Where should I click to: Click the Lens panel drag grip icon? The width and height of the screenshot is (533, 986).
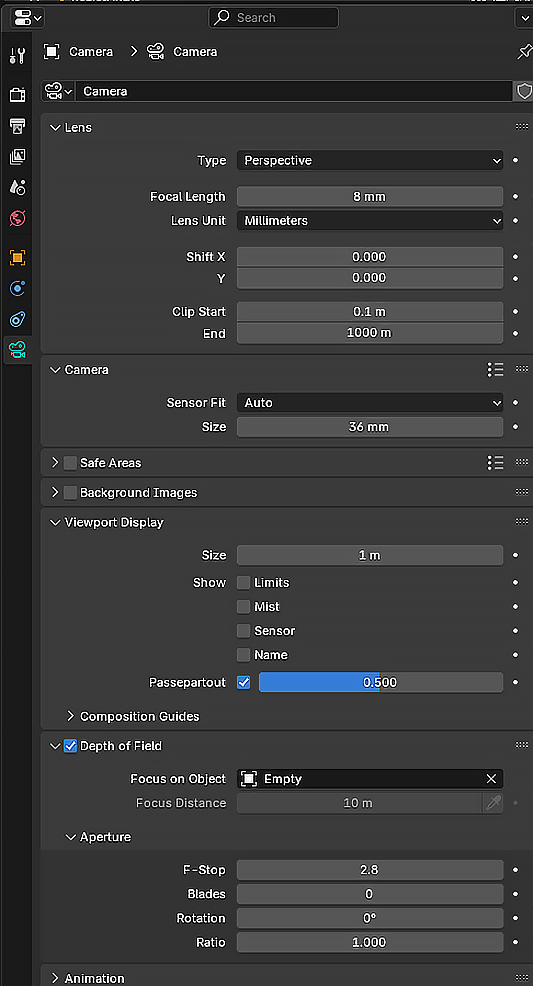coord(522,127)
